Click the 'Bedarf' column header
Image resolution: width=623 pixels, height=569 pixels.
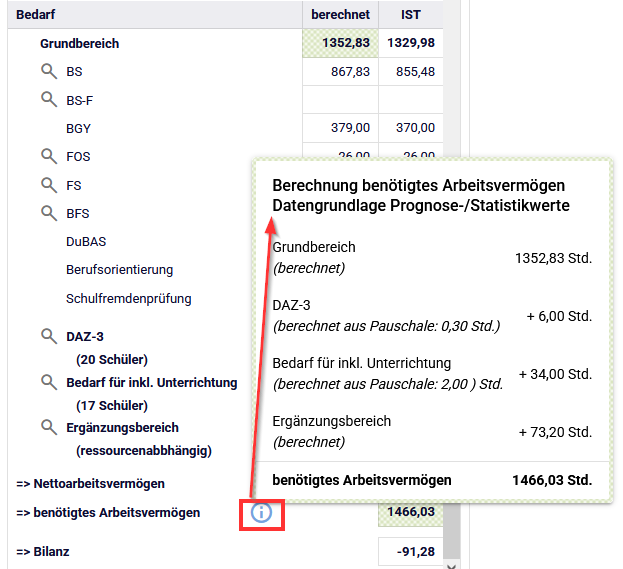(x=38, y=15)
